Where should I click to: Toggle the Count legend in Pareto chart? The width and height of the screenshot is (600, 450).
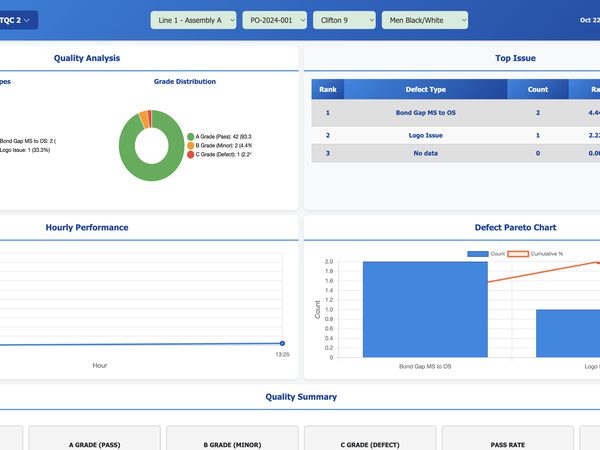coord(486,254)
